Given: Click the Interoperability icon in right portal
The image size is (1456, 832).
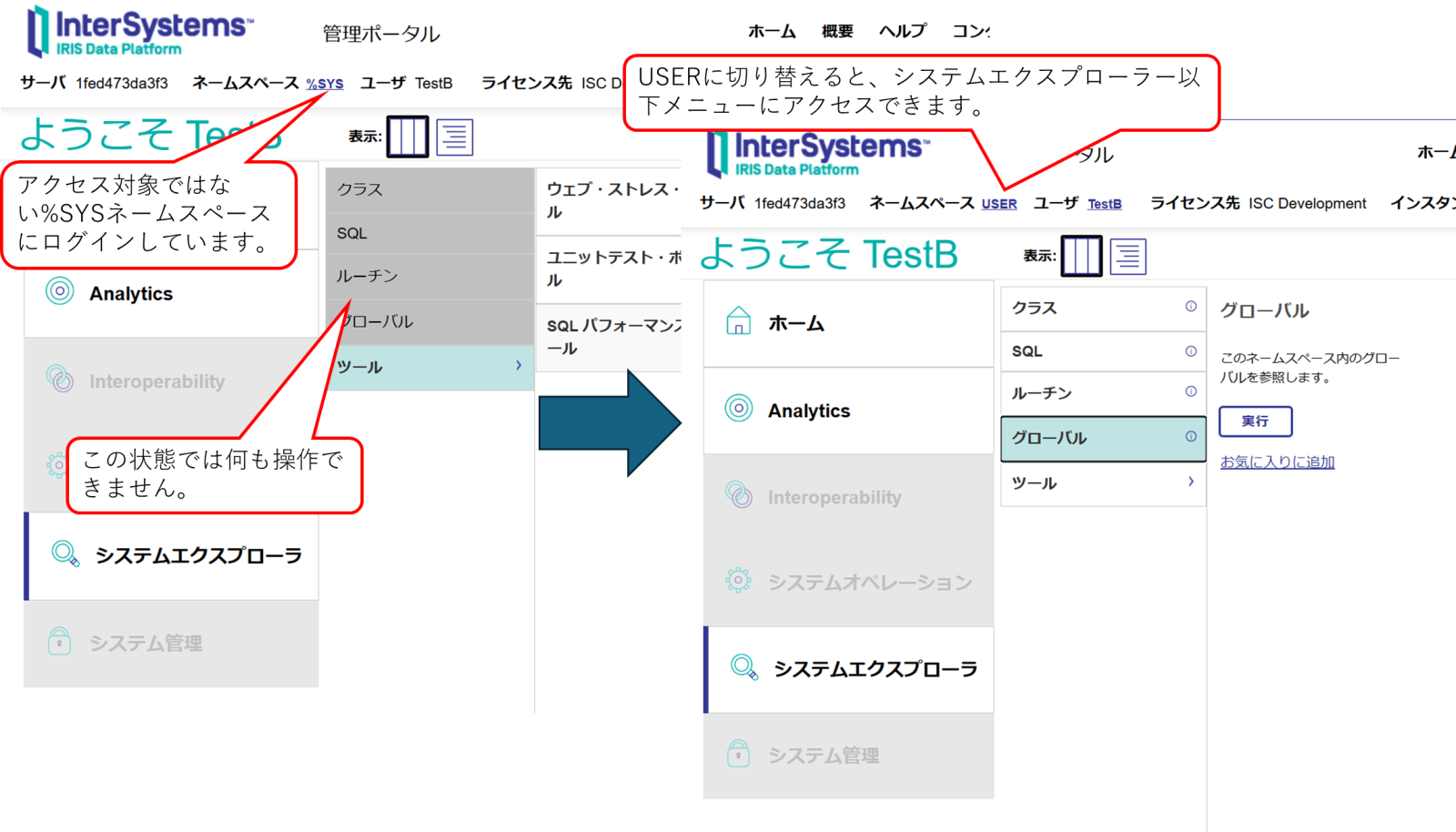Looking at the screenshot, I should [739, 495].
